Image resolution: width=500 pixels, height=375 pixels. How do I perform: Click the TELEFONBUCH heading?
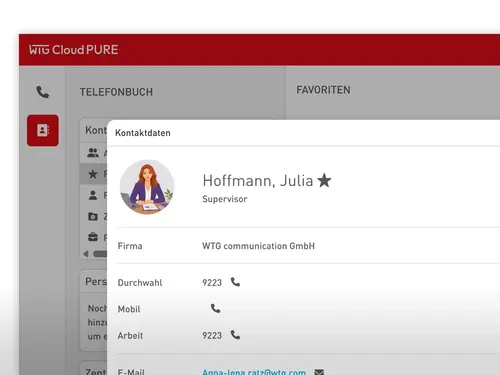(116, 92)
